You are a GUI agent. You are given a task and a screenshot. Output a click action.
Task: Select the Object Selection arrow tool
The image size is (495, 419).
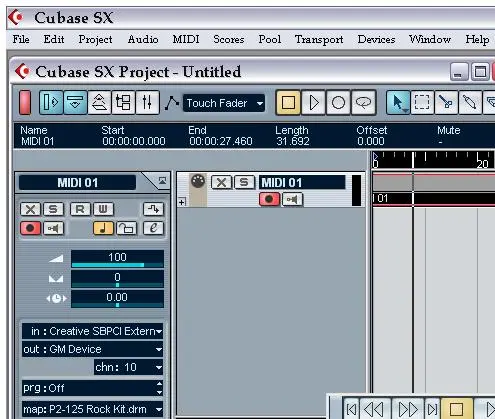tap(398, 102)
